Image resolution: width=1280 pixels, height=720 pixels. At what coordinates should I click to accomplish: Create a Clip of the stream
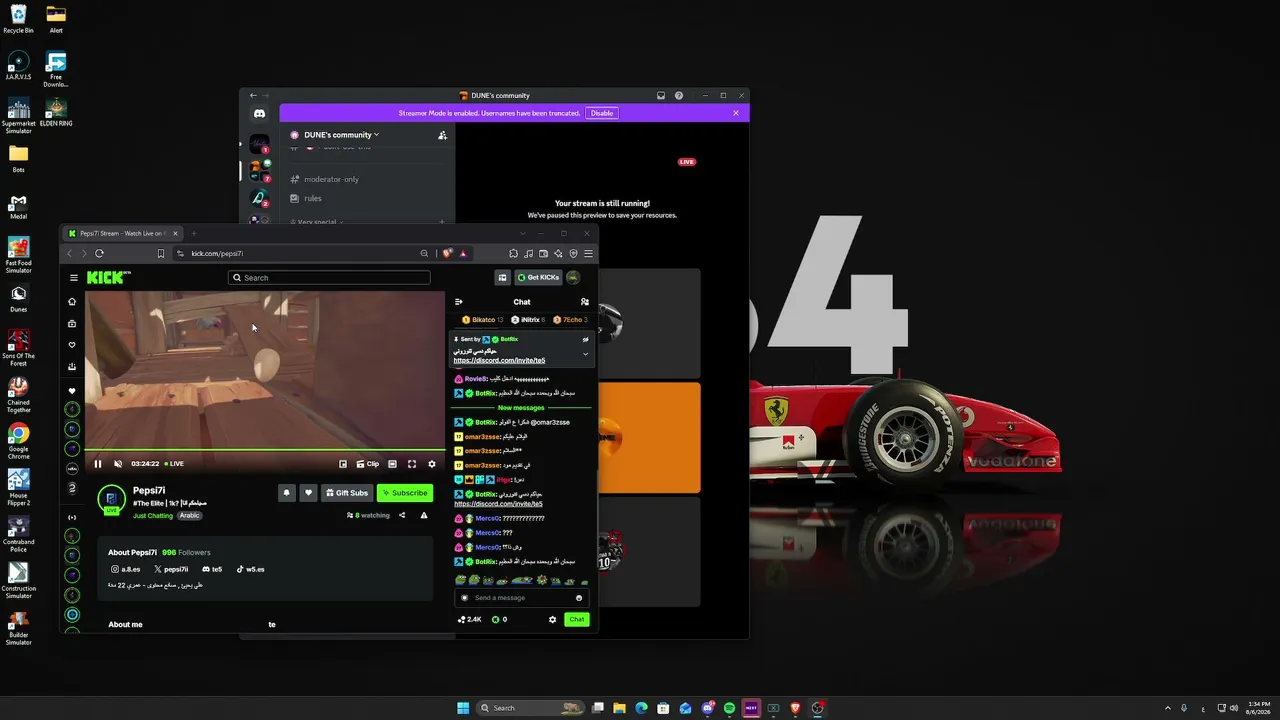click(368, 464)
